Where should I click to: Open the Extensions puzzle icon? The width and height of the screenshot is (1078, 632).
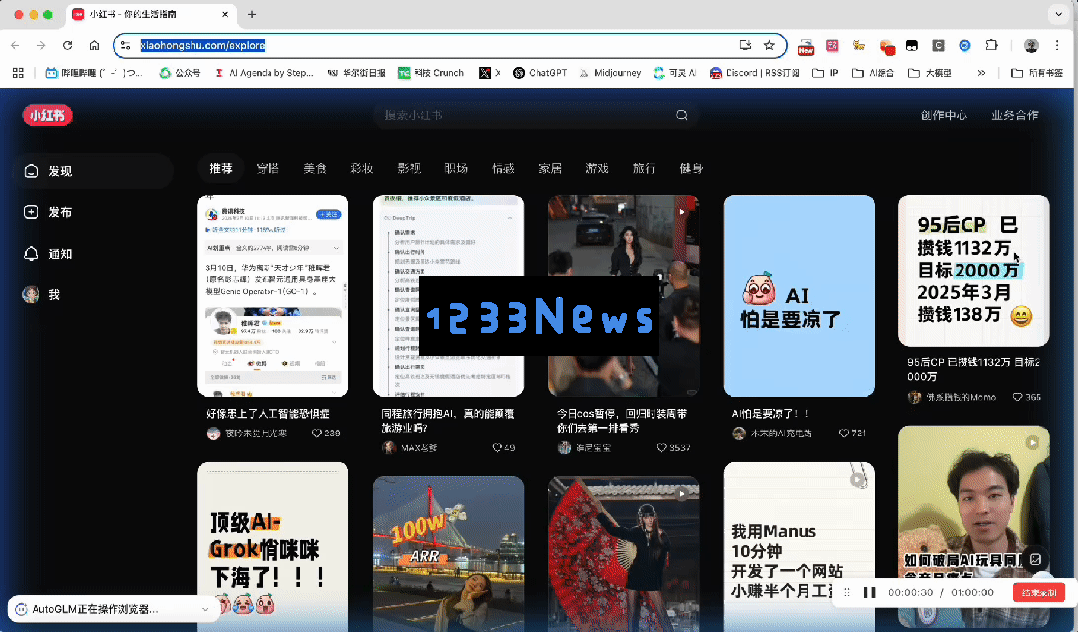(991, 45)
